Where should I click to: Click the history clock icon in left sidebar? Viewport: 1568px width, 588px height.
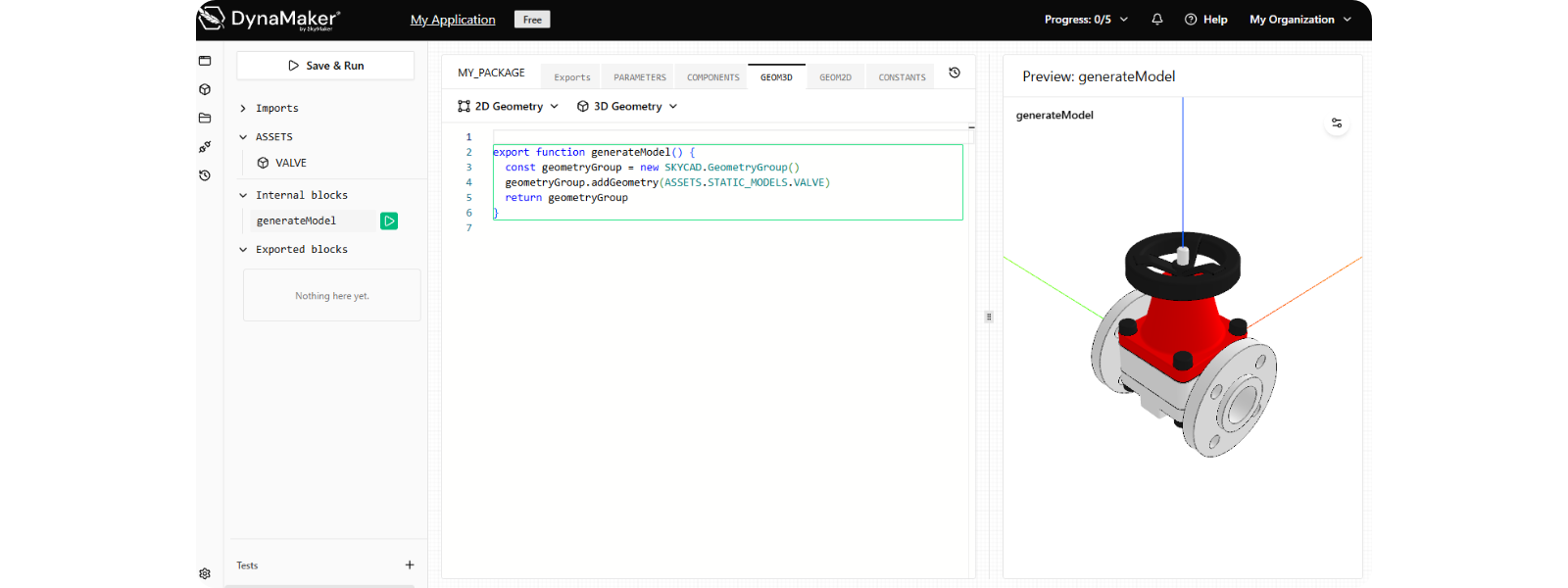(205, 175)
